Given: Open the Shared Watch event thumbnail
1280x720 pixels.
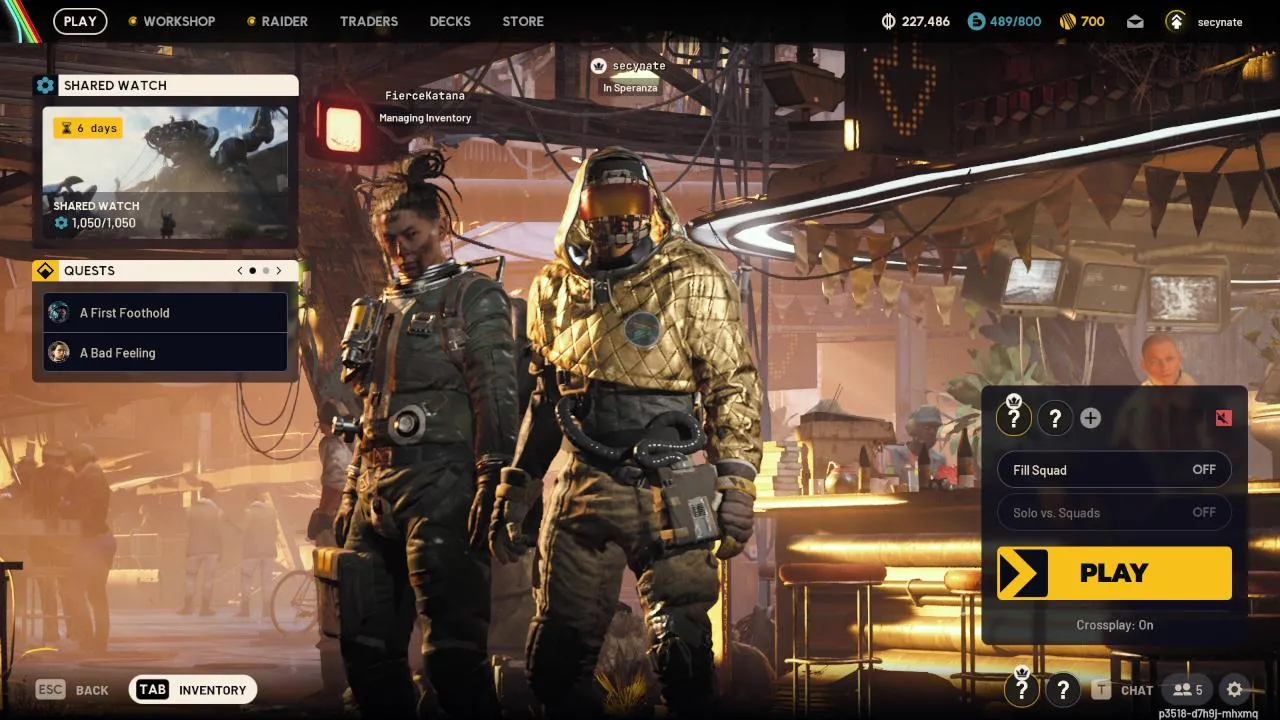Looking at the screenshot, I should coord(165,173).
